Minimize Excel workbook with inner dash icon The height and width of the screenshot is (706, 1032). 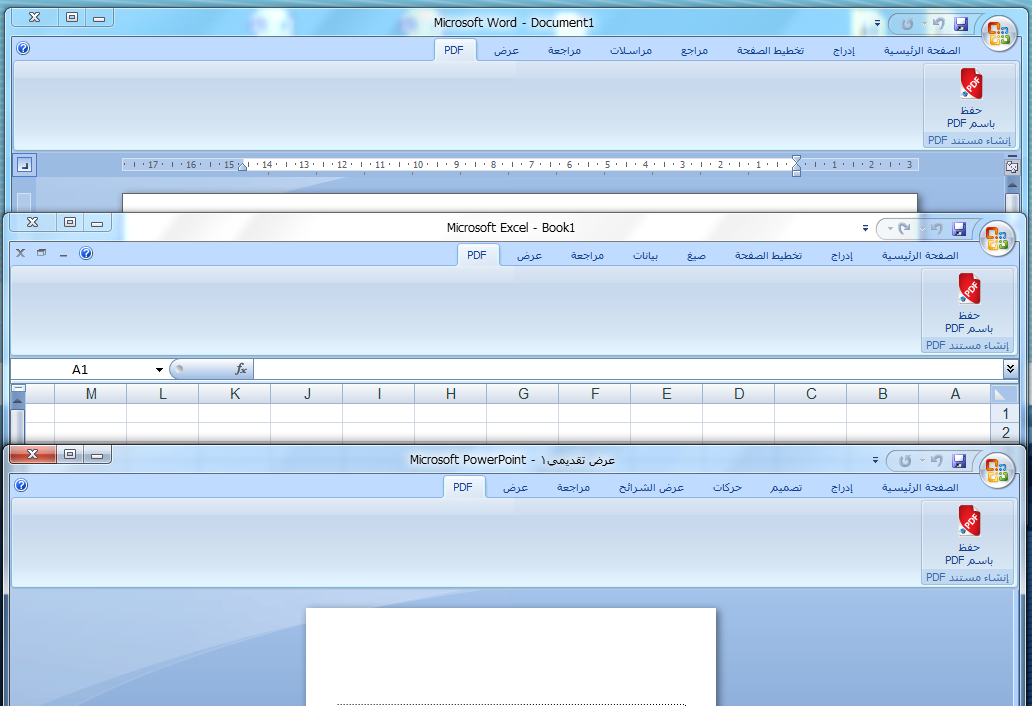[63, 255]
